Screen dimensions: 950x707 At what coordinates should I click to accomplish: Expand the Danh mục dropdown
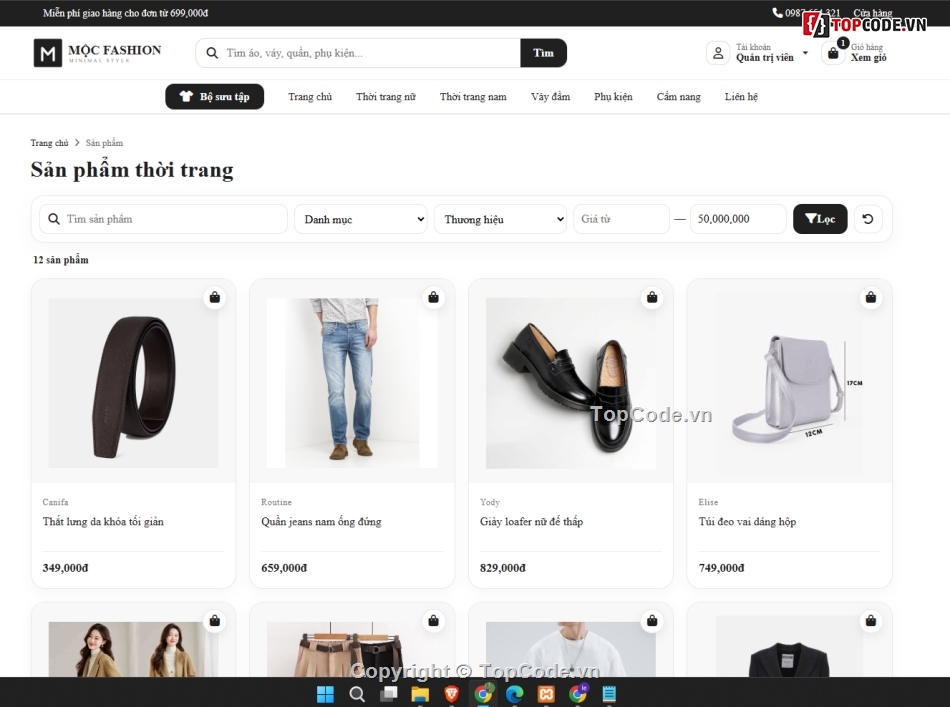(x=360, y=219)
